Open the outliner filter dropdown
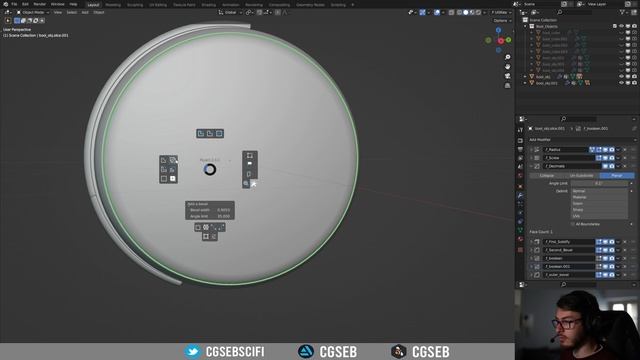The height and width of the screenshot is (360, 640). pos(623,13)
